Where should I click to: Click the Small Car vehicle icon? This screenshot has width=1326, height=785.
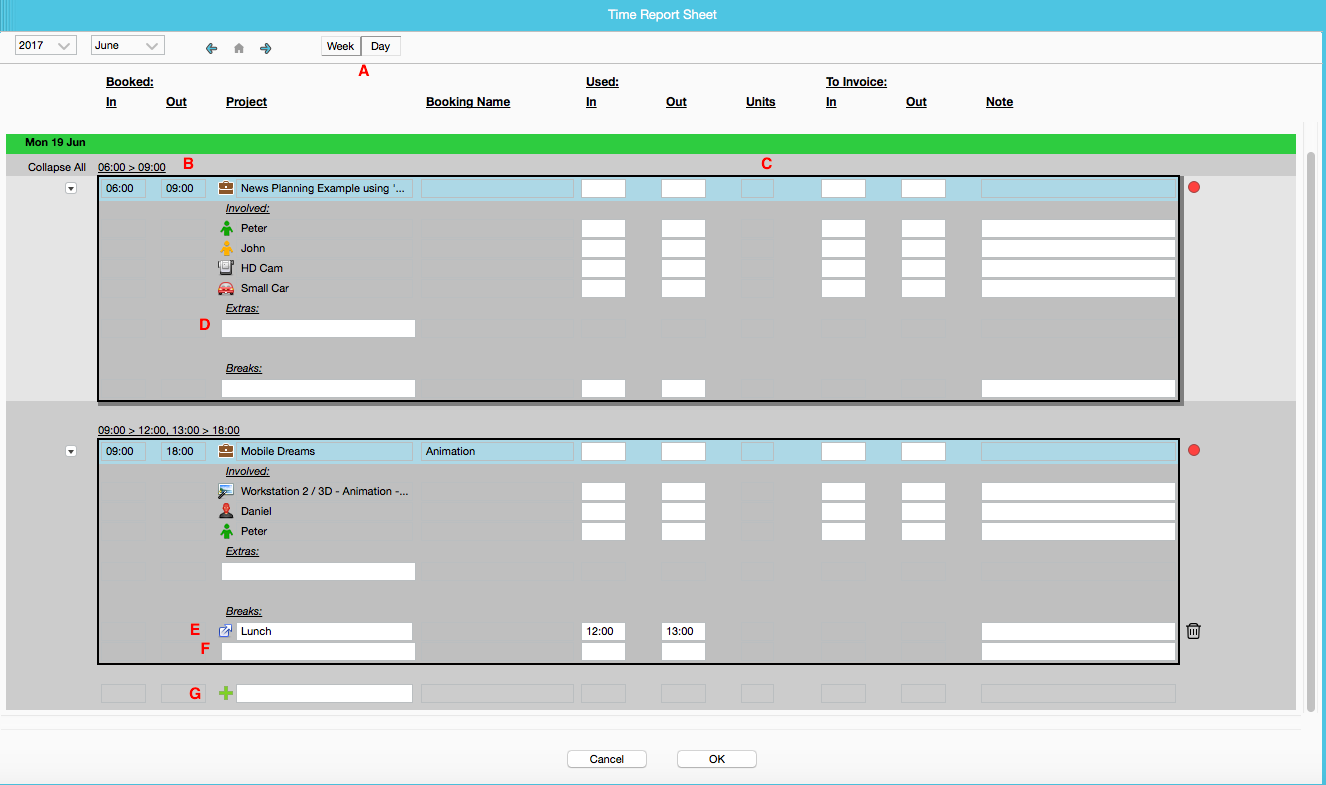227,288
